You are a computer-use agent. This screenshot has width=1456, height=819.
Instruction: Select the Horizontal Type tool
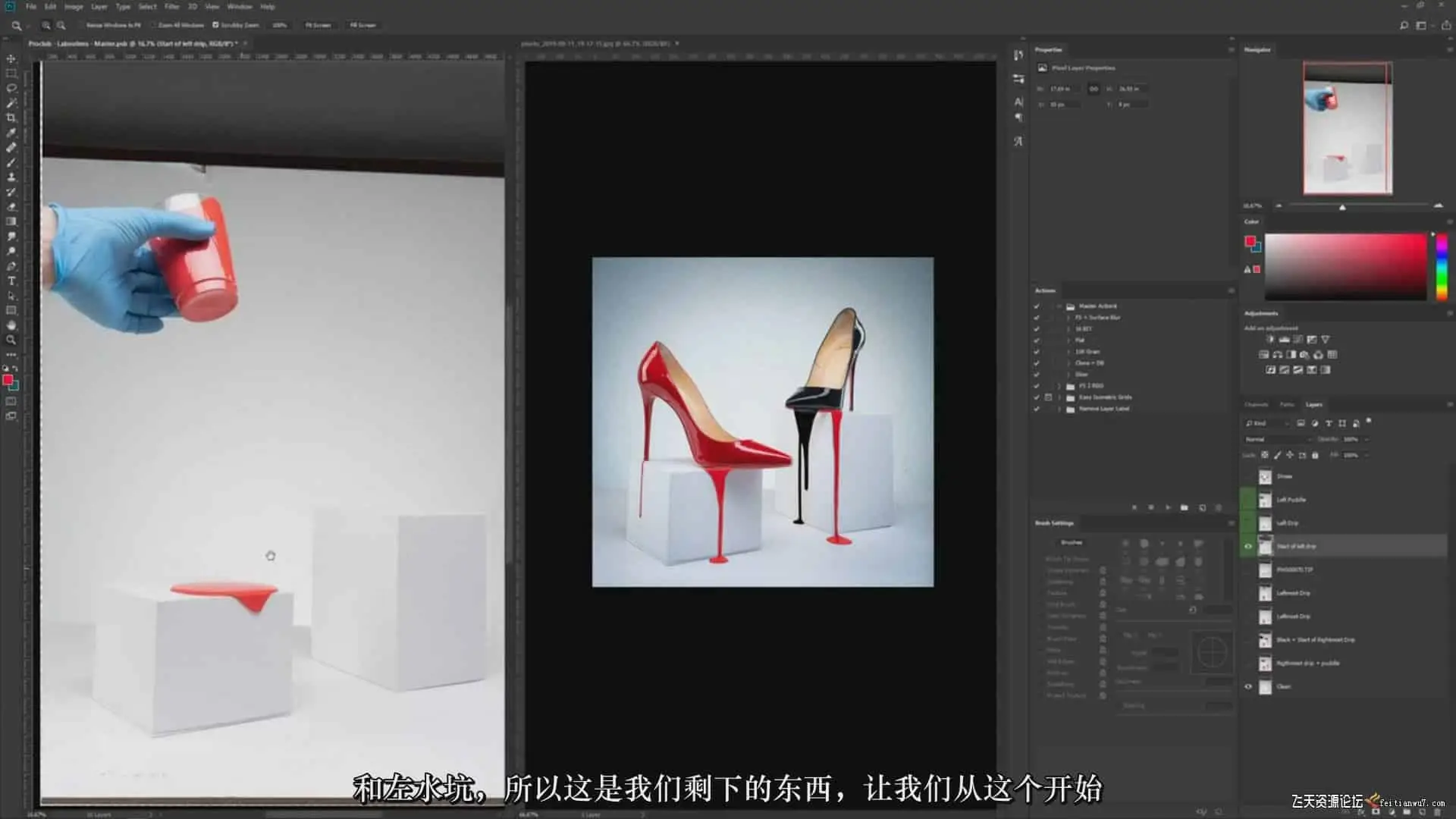click(x=11, y=281)
